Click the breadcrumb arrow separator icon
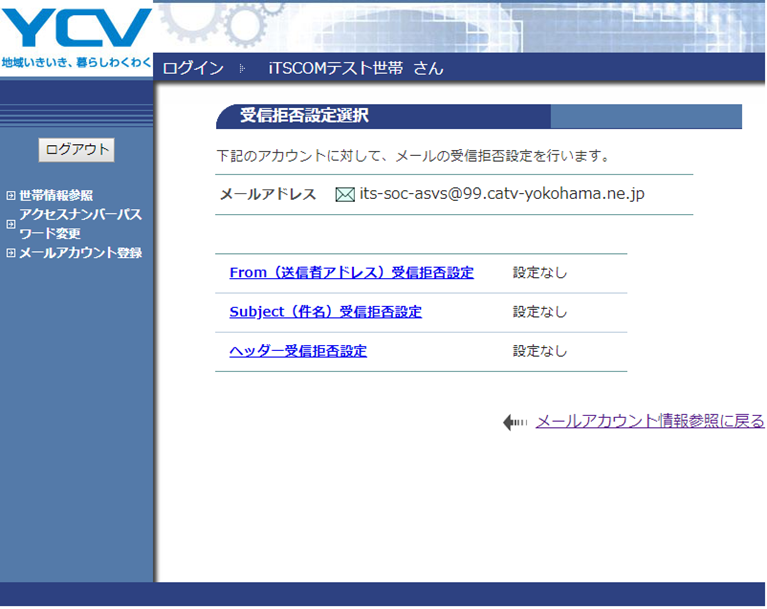This screenshot has width=767, height=609. tap(242, 68)
